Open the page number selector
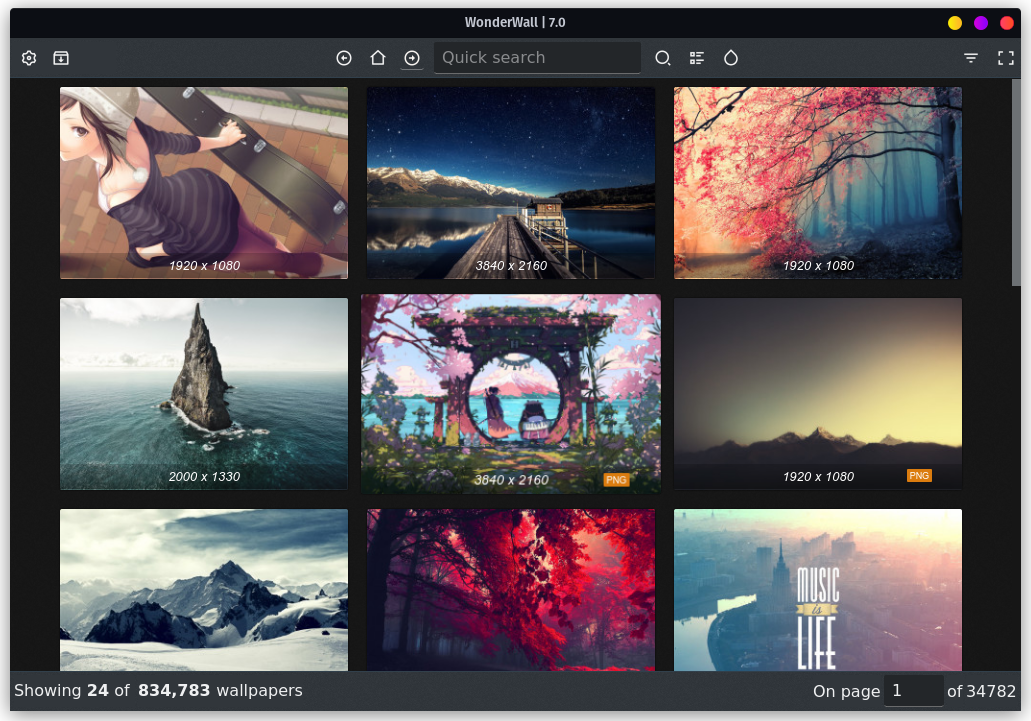This screenshot has width=1031, height=721. coord(914,690)
